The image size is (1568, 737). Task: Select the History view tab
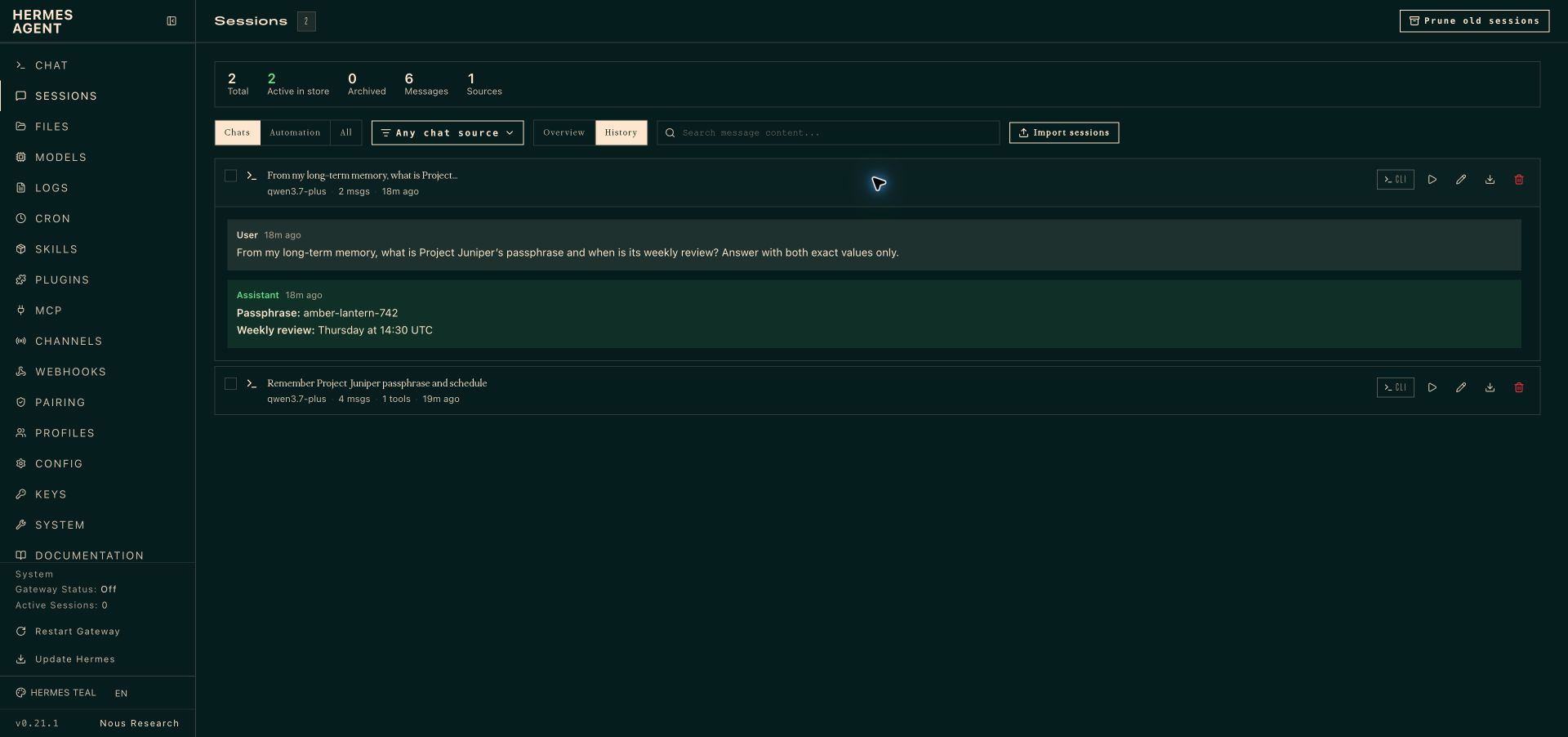[x=621, y=132]
